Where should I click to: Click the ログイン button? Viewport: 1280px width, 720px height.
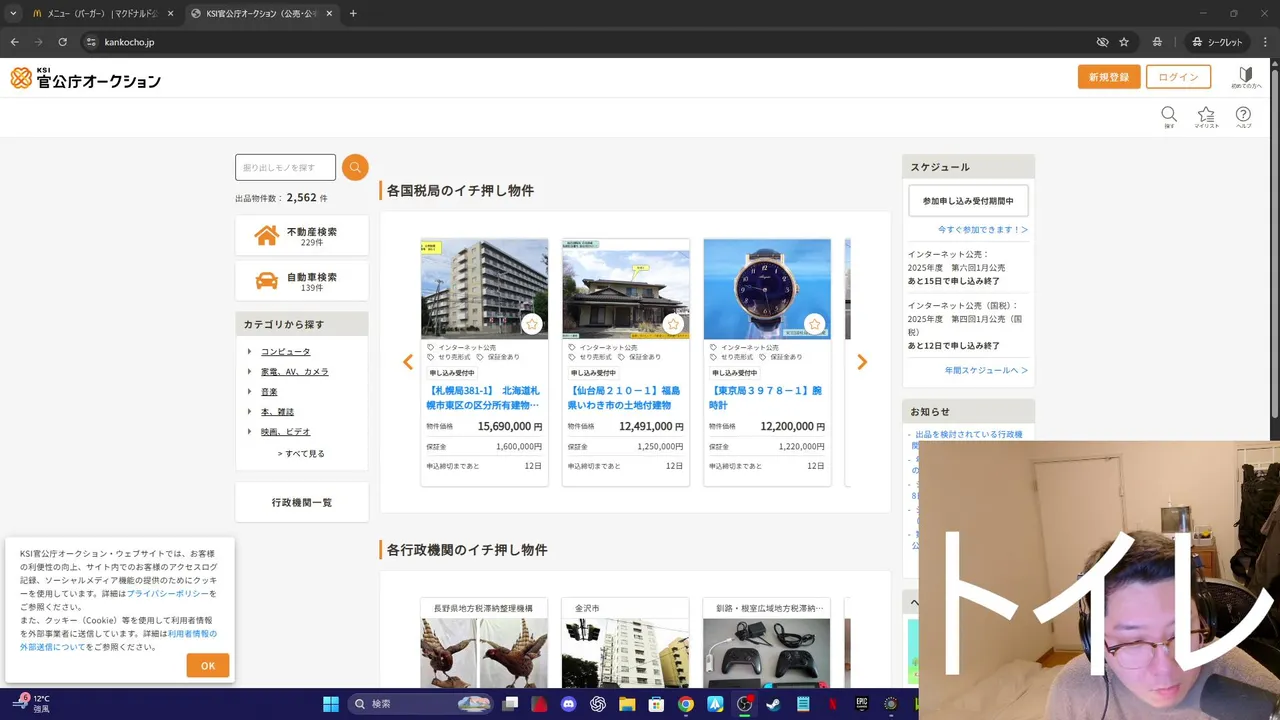tap(1178, 77)
